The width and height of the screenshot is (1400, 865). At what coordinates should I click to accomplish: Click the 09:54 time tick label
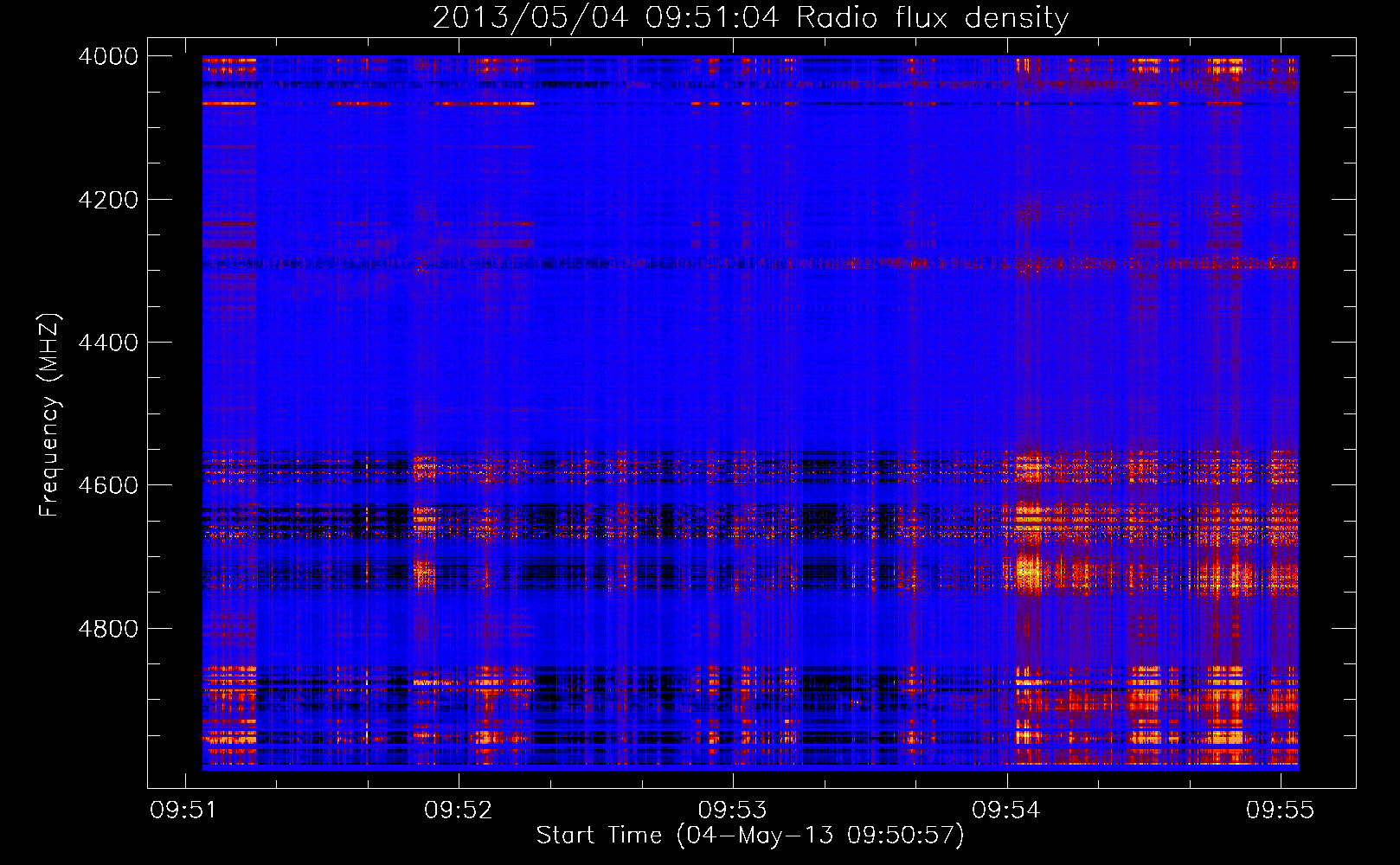[x=1006, y=811]
